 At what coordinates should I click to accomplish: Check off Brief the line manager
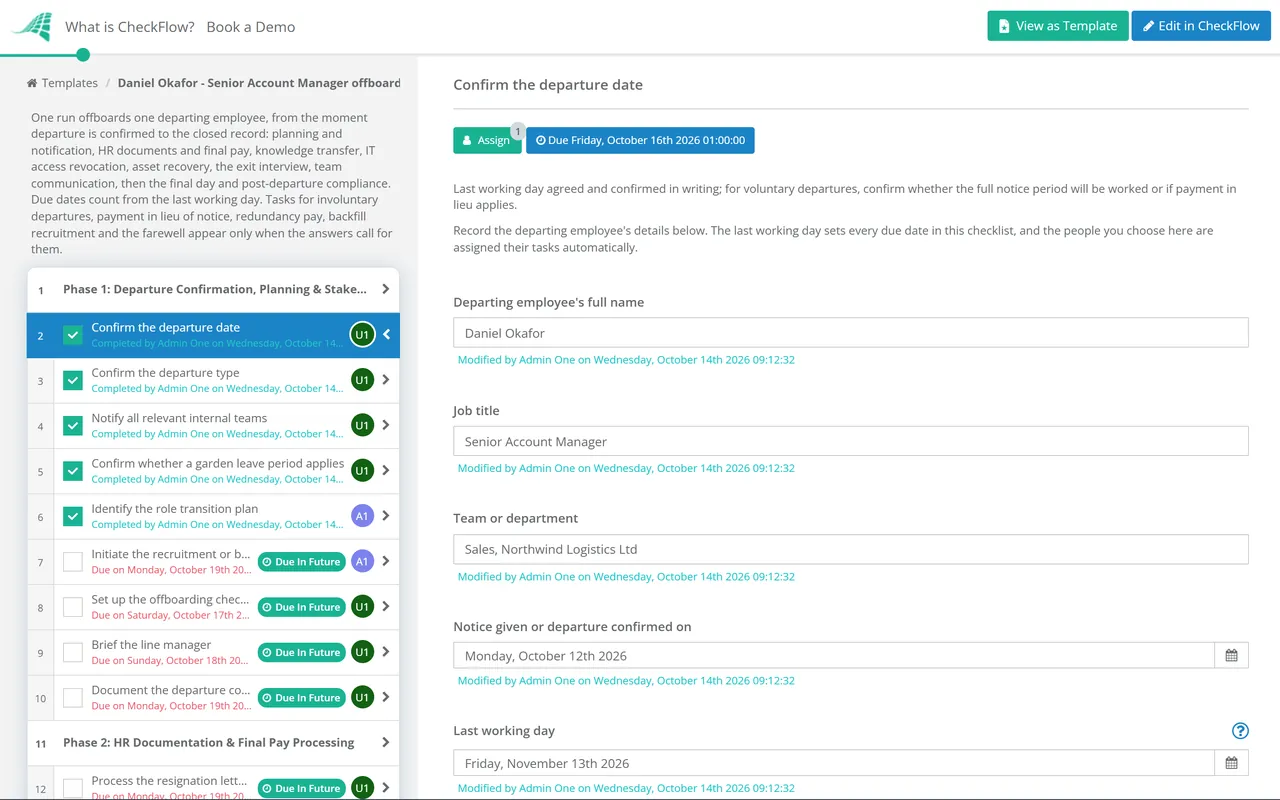(x=73, y=652)
